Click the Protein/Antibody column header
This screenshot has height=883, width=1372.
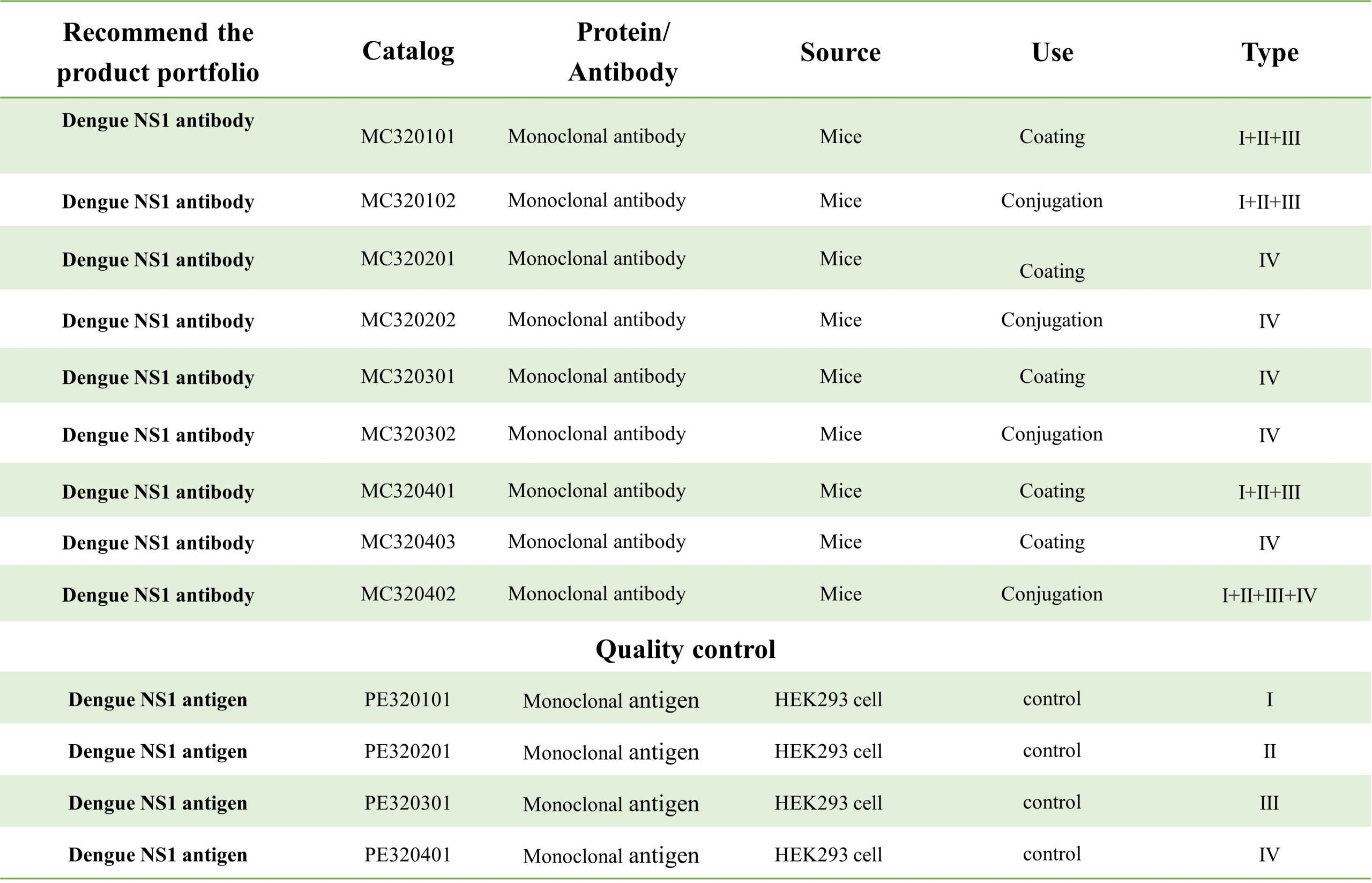(x=623, y=51)
